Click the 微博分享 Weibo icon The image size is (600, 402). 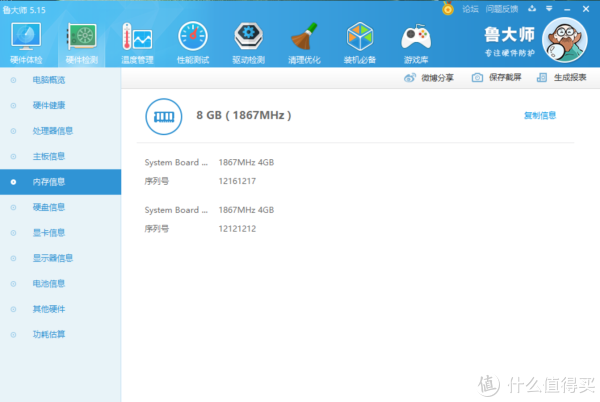tap(409, 78)
